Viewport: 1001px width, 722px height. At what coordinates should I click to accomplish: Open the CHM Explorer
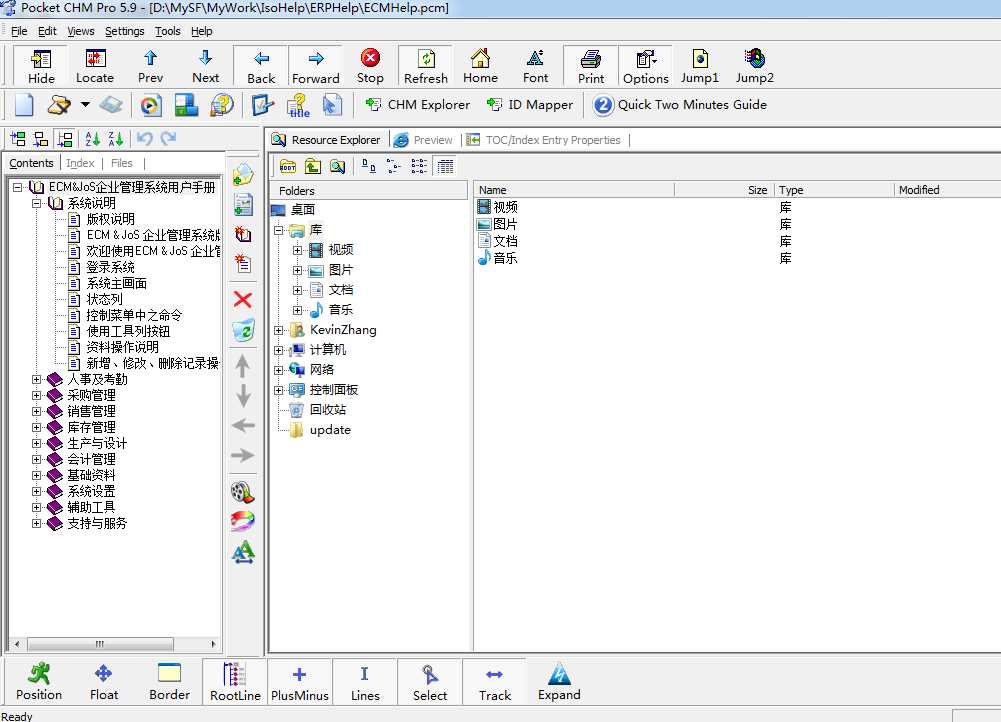(417, 105)
